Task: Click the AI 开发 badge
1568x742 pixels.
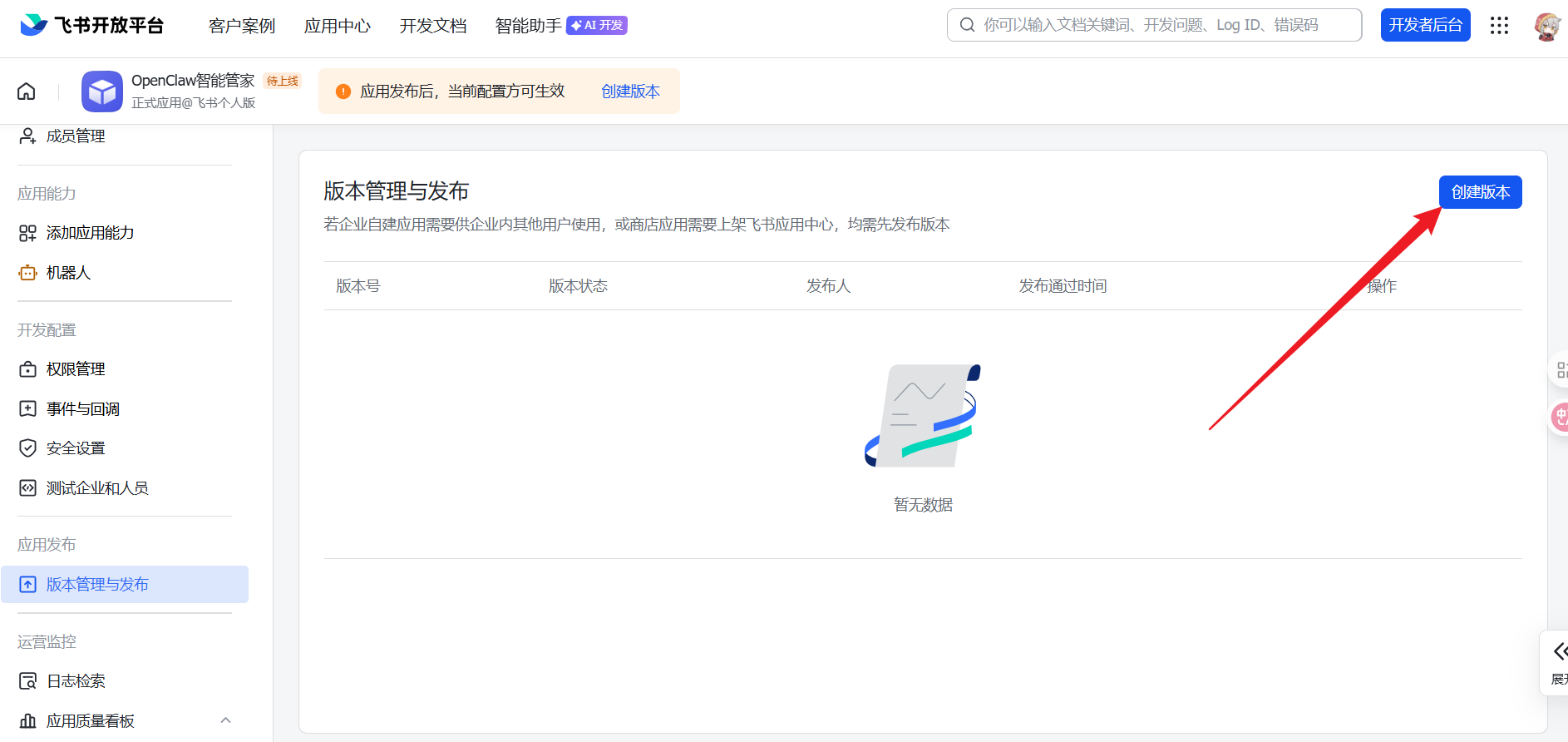Action: click(597, 26)
